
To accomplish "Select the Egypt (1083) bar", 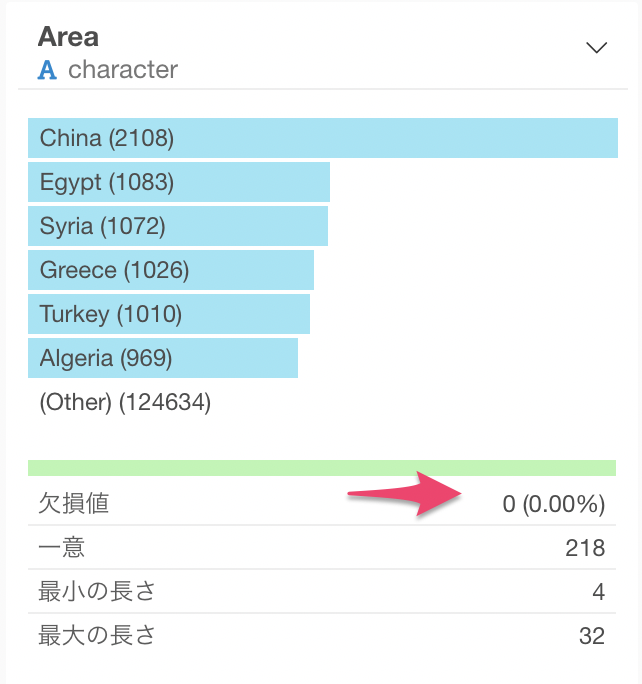I will (179, 182).
